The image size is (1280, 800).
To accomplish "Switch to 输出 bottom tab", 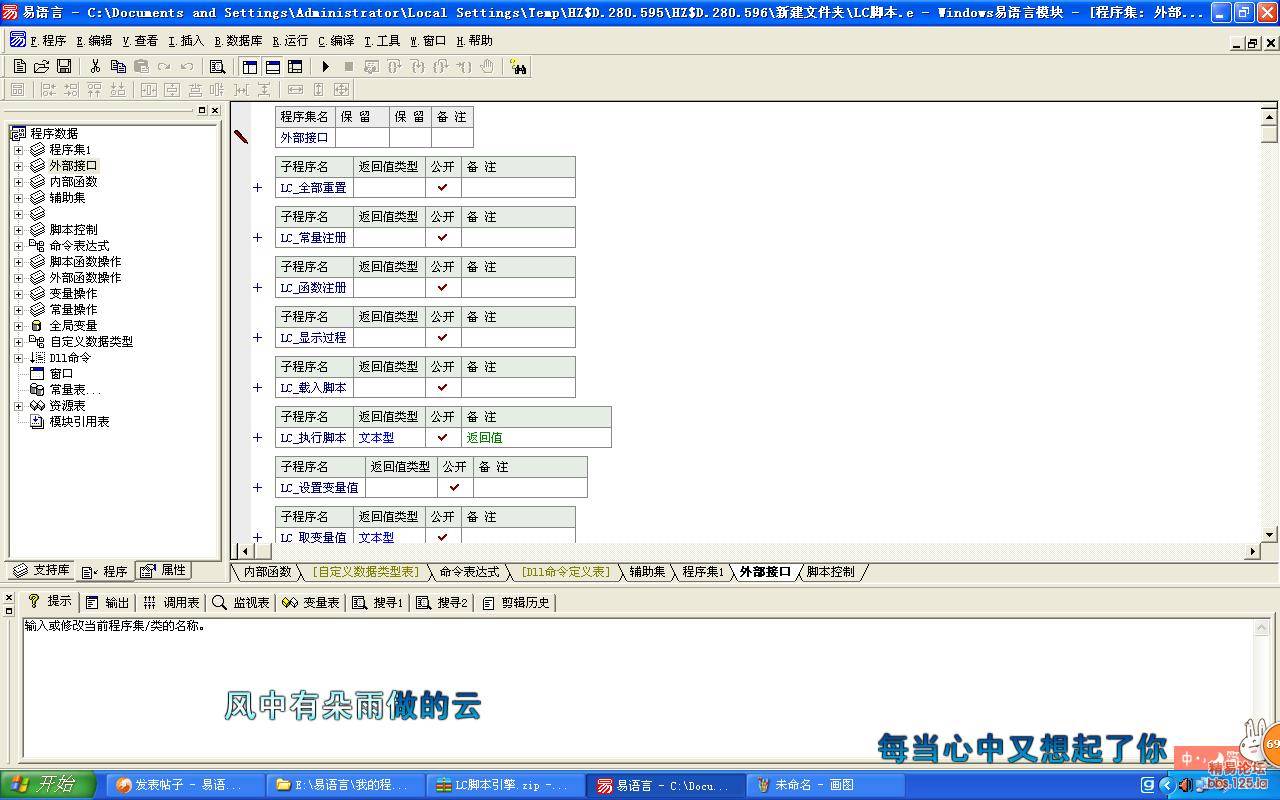I will pos(108,602).
